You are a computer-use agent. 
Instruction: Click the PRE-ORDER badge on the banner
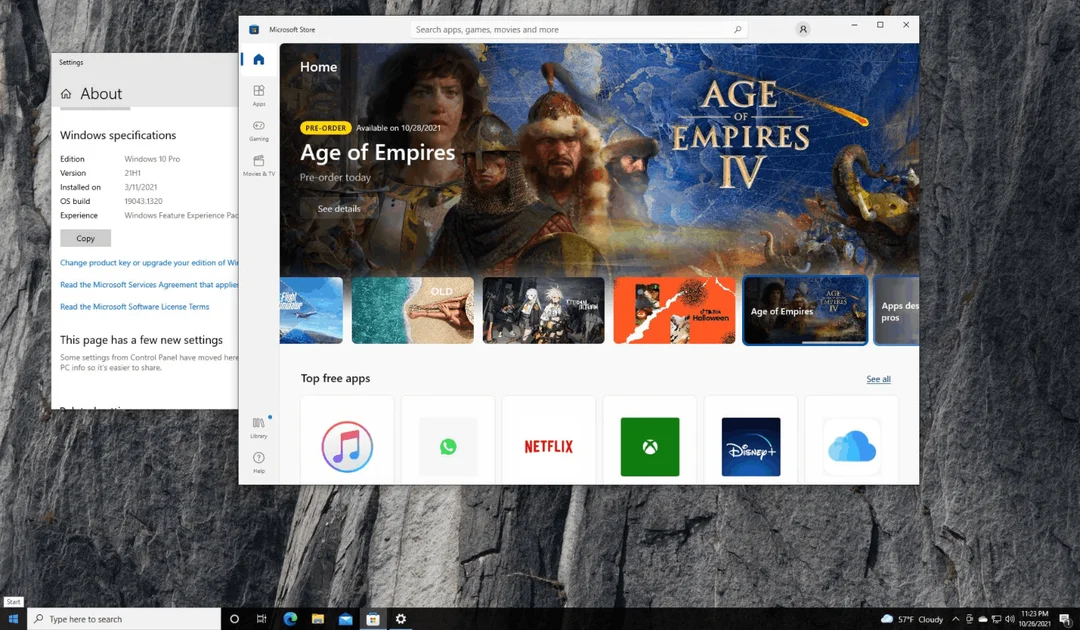pyautogui.click(x=326, y=128)
